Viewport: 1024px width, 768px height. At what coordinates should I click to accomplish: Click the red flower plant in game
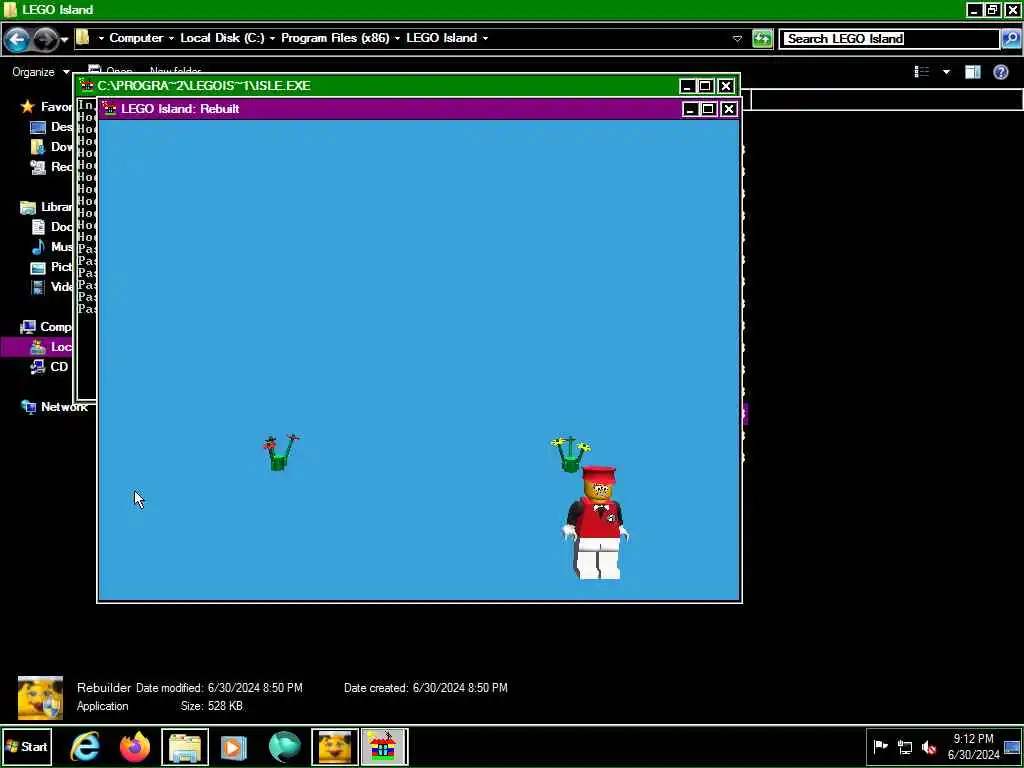click(281, 453)
